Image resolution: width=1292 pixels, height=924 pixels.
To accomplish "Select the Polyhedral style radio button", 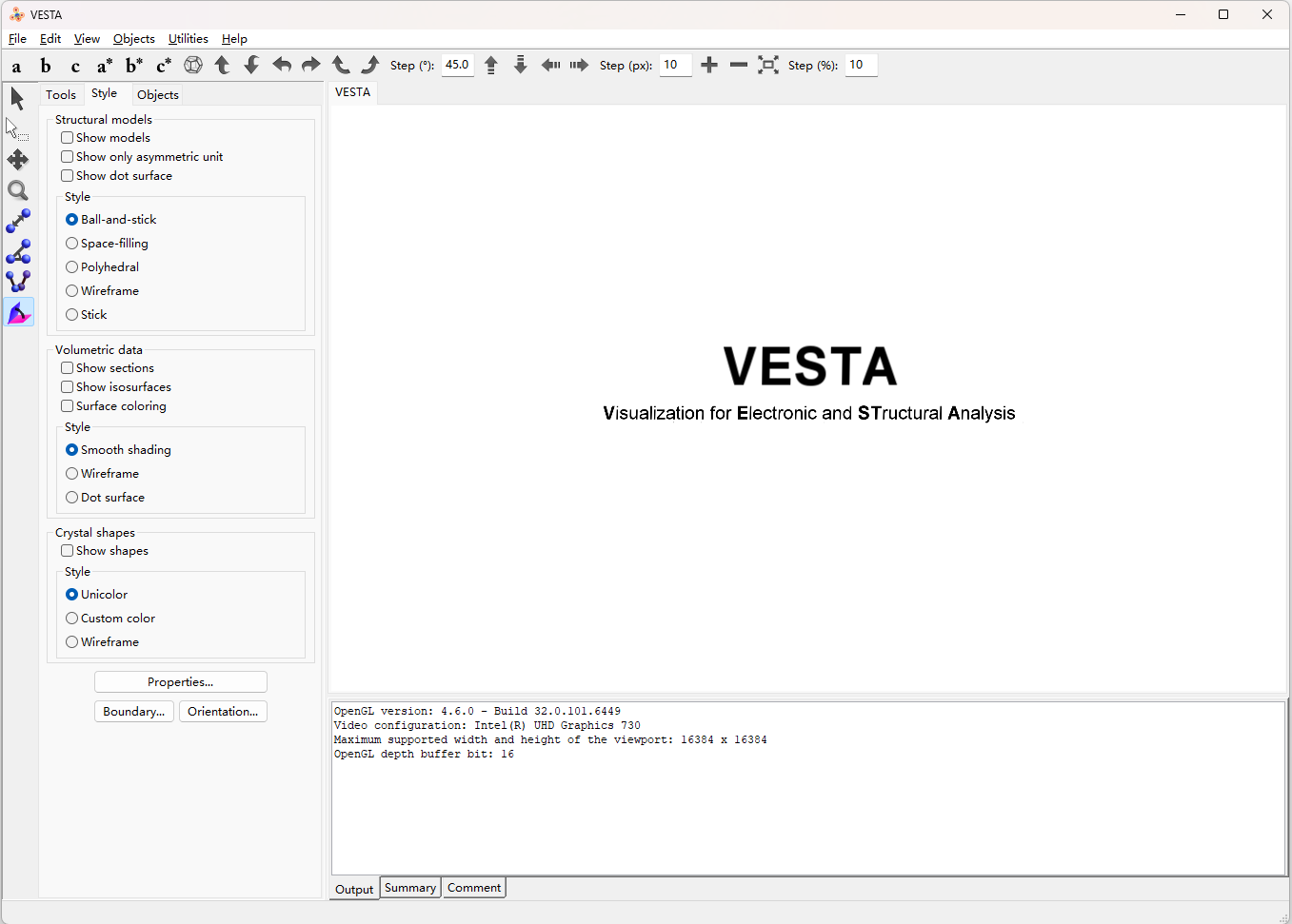I will (72, 267).
